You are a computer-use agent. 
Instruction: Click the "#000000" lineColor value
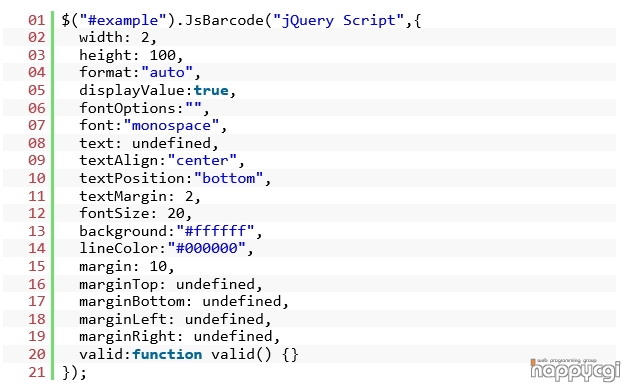click(x=206, y=248)
